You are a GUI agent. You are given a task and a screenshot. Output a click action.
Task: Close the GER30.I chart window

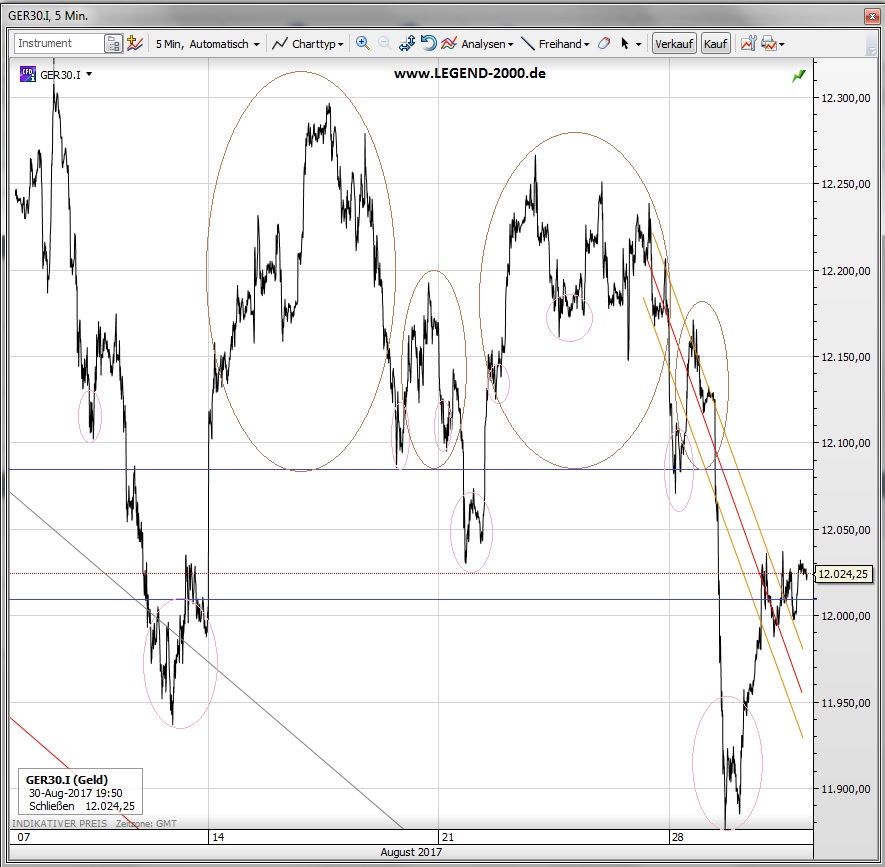(x=871, y=16)
